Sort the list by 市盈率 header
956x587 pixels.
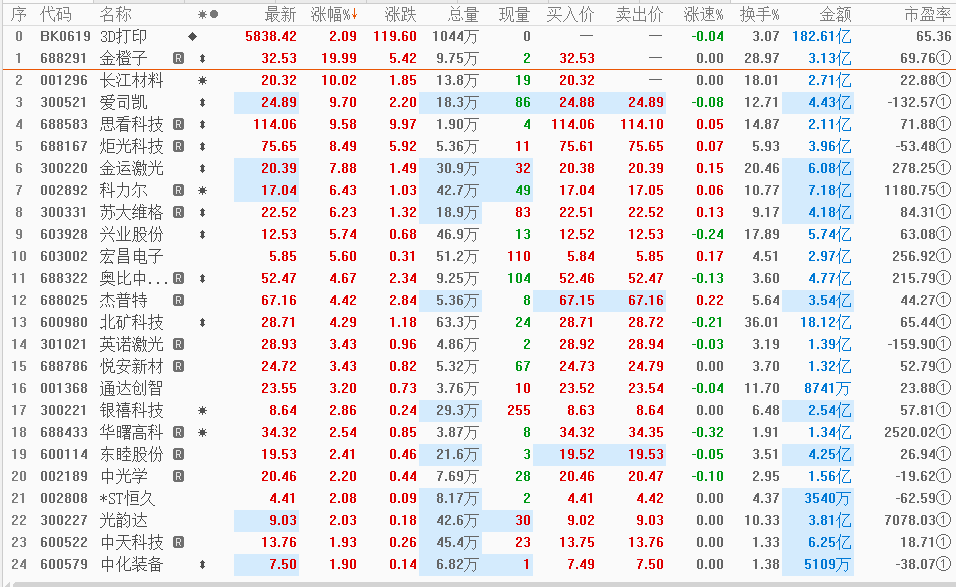[927, 14]
